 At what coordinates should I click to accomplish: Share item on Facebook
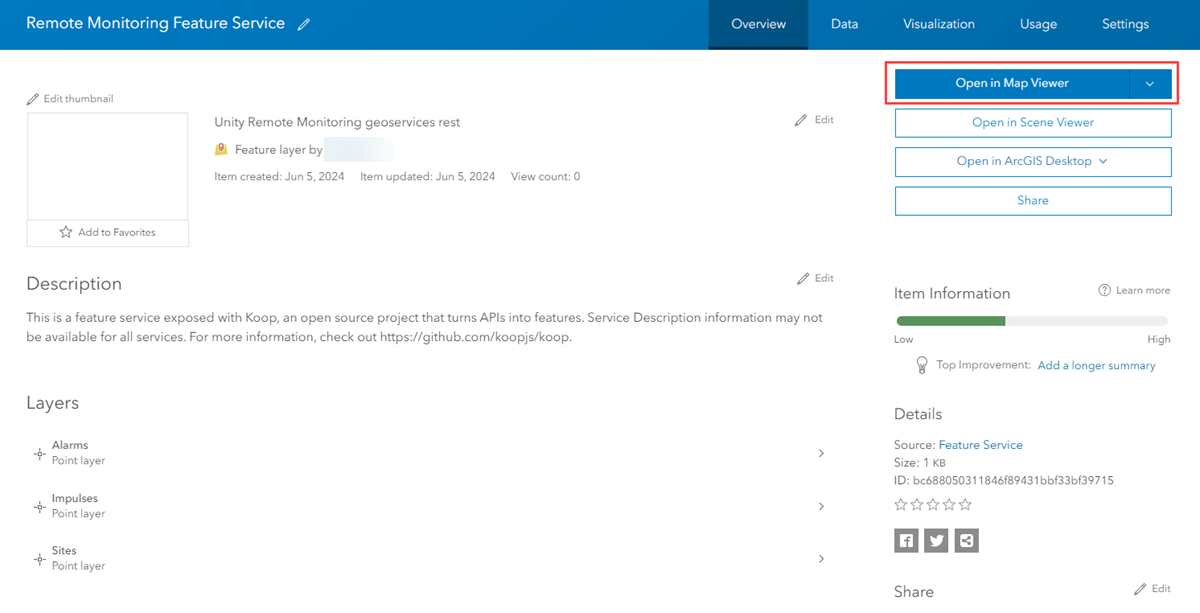tap(906, 541)
